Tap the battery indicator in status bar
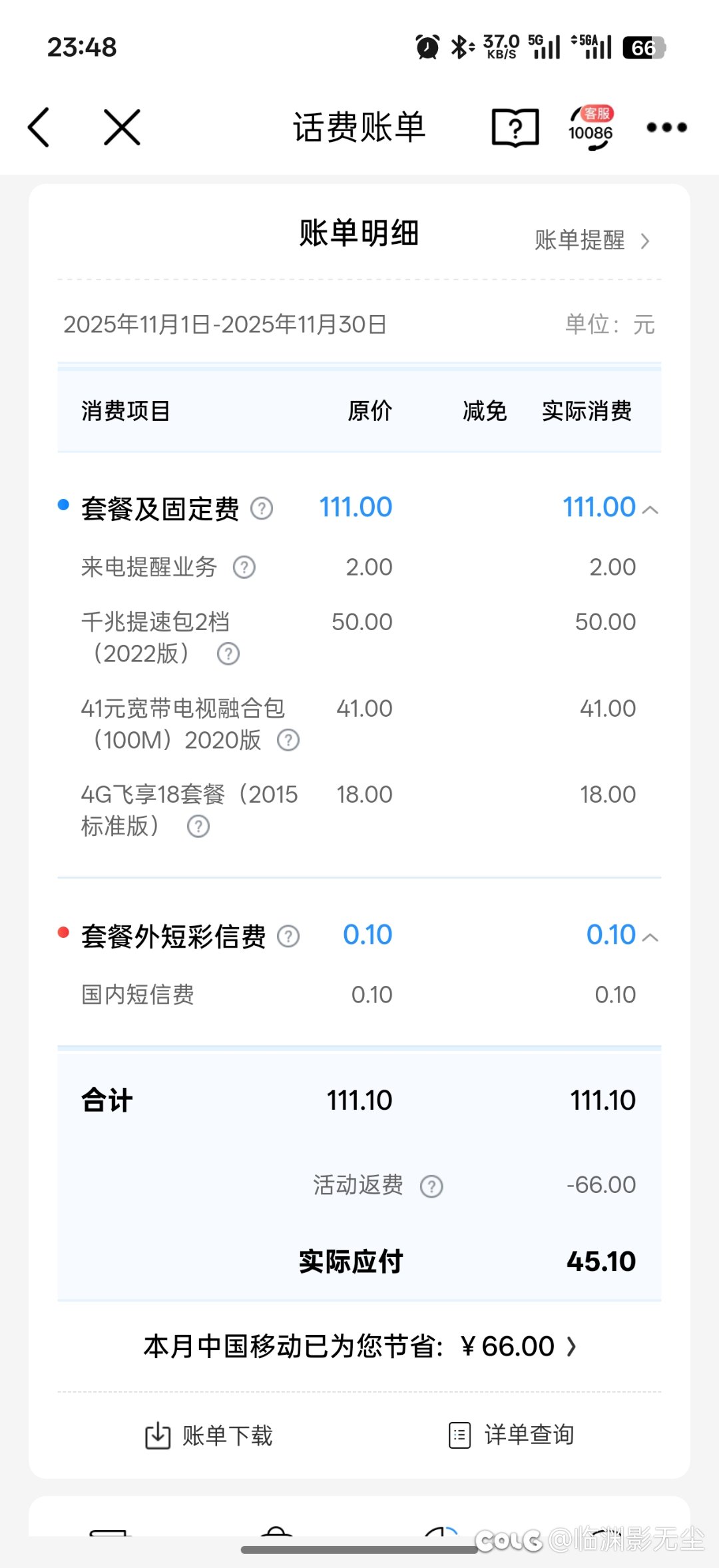The width and height of the screenshot is (719, 1568). [644, 48]
